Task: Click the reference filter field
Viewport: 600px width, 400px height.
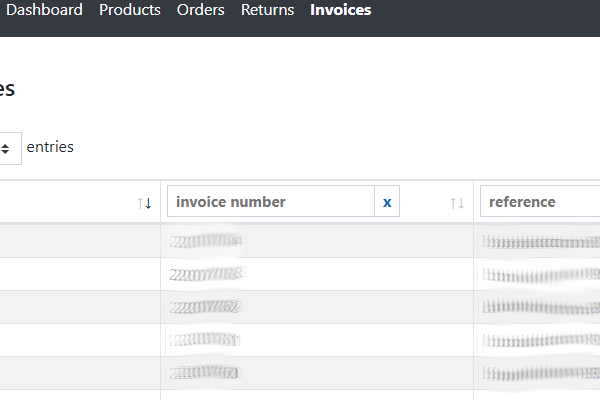Action: click(x=540, y=201)
